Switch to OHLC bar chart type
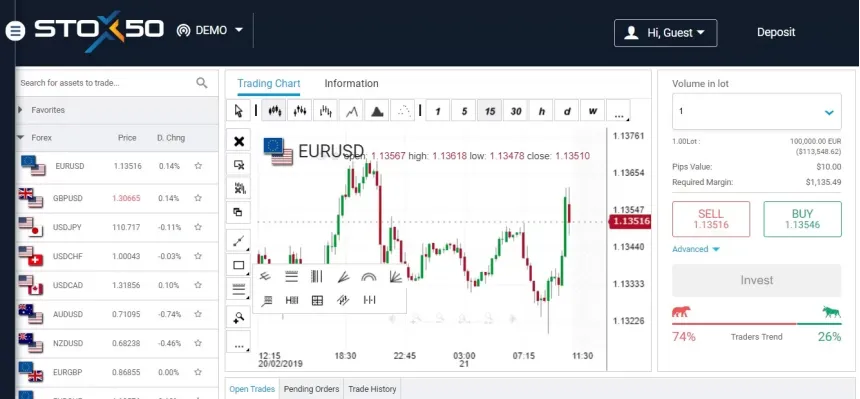The height and width of the screenshot is (399, 860). (x=325, y=111)
